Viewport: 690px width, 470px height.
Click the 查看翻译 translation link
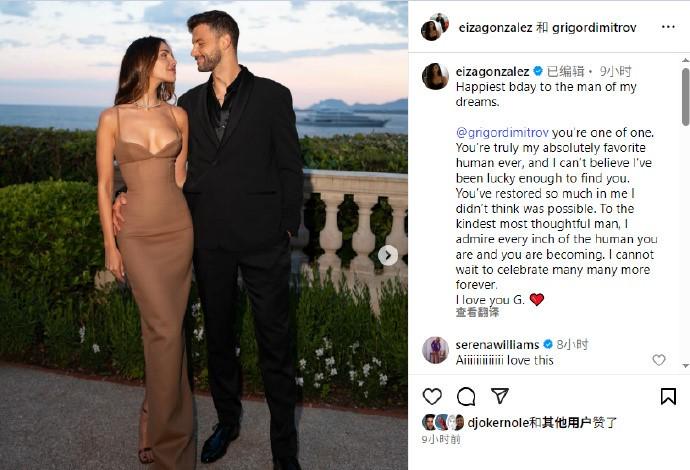477,312
